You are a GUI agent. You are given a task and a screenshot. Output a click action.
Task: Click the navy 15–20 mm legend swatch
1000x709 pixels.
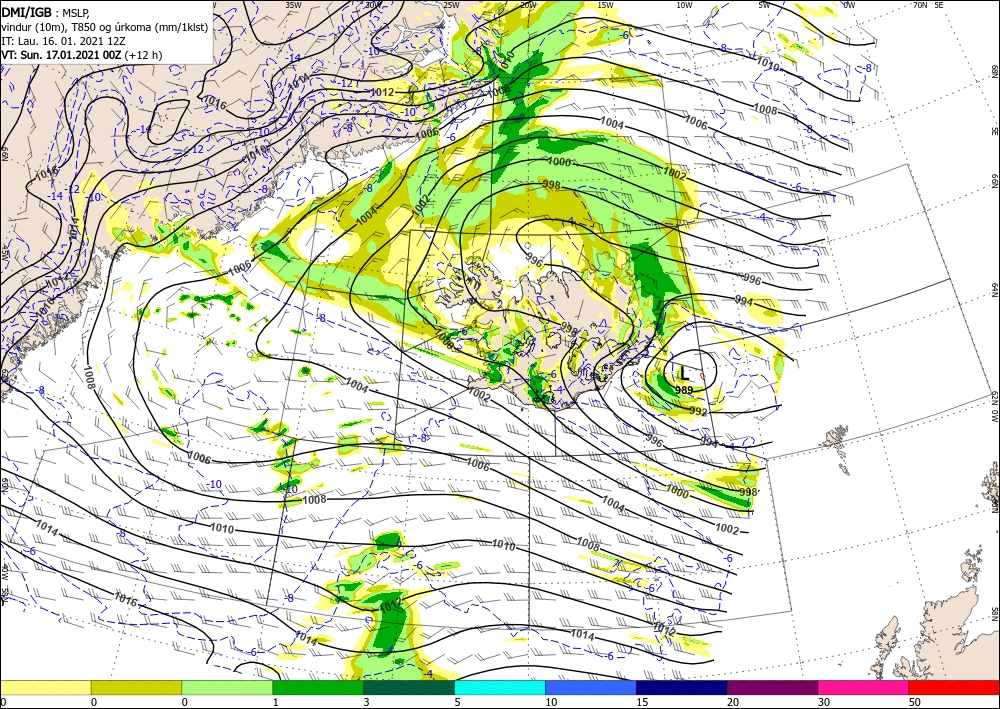(681, 687)
